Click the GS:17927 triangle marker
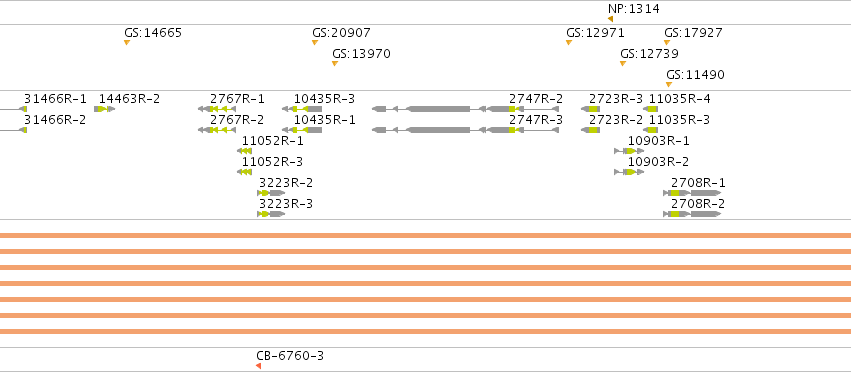This screenshot has height=372, width=851. point(667,42)
